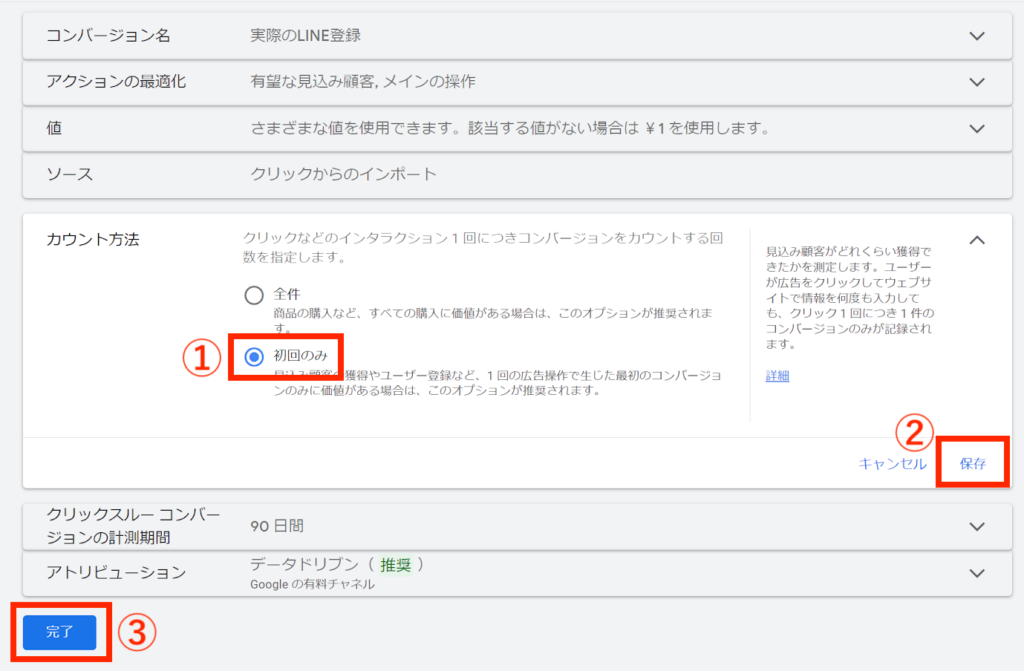Click the 実際のLINE登録 conversion name text
This screenshot has width=1024, height=671.
point(305,36)
